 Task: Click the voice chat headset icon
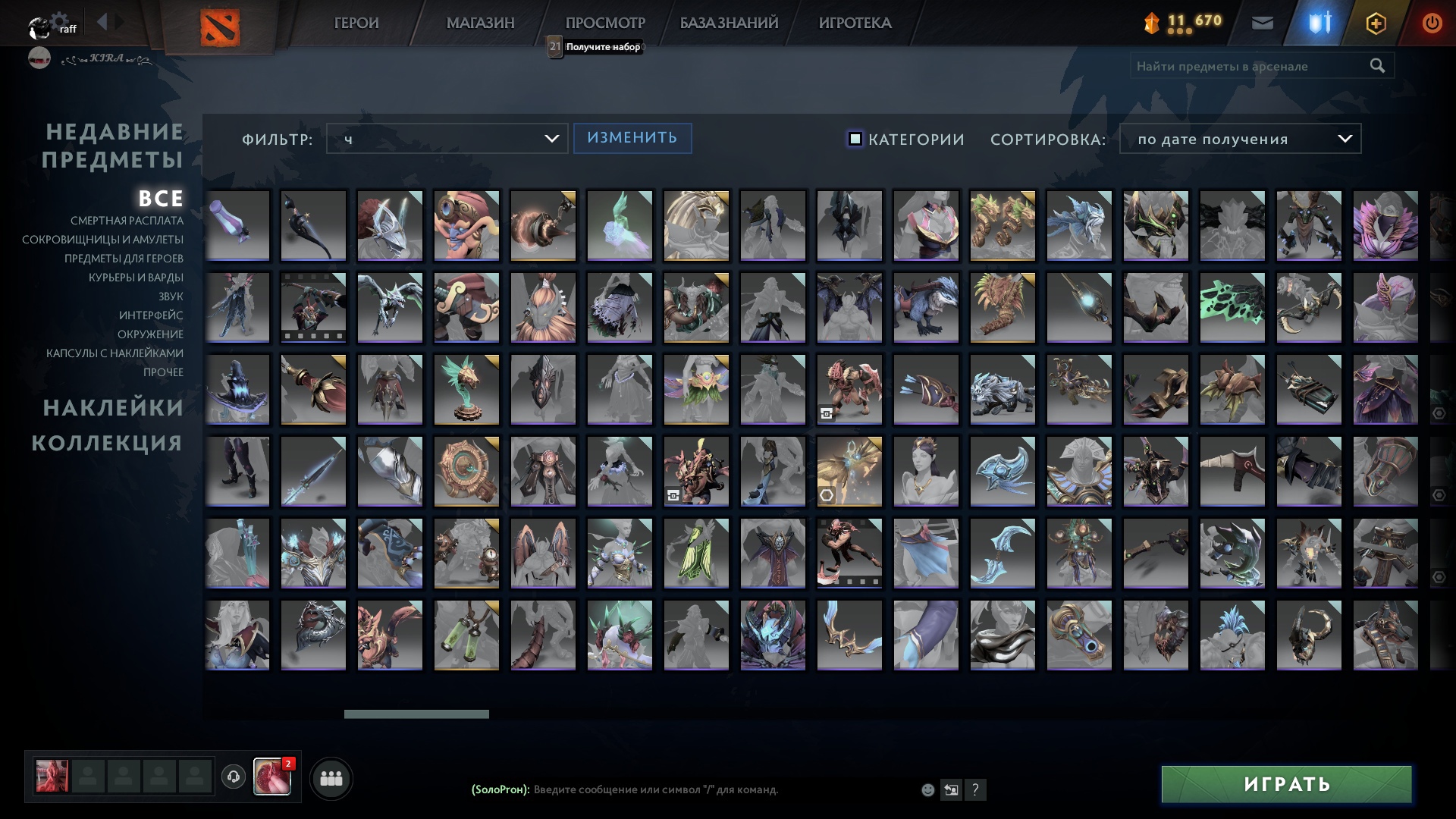coord(234,777)
